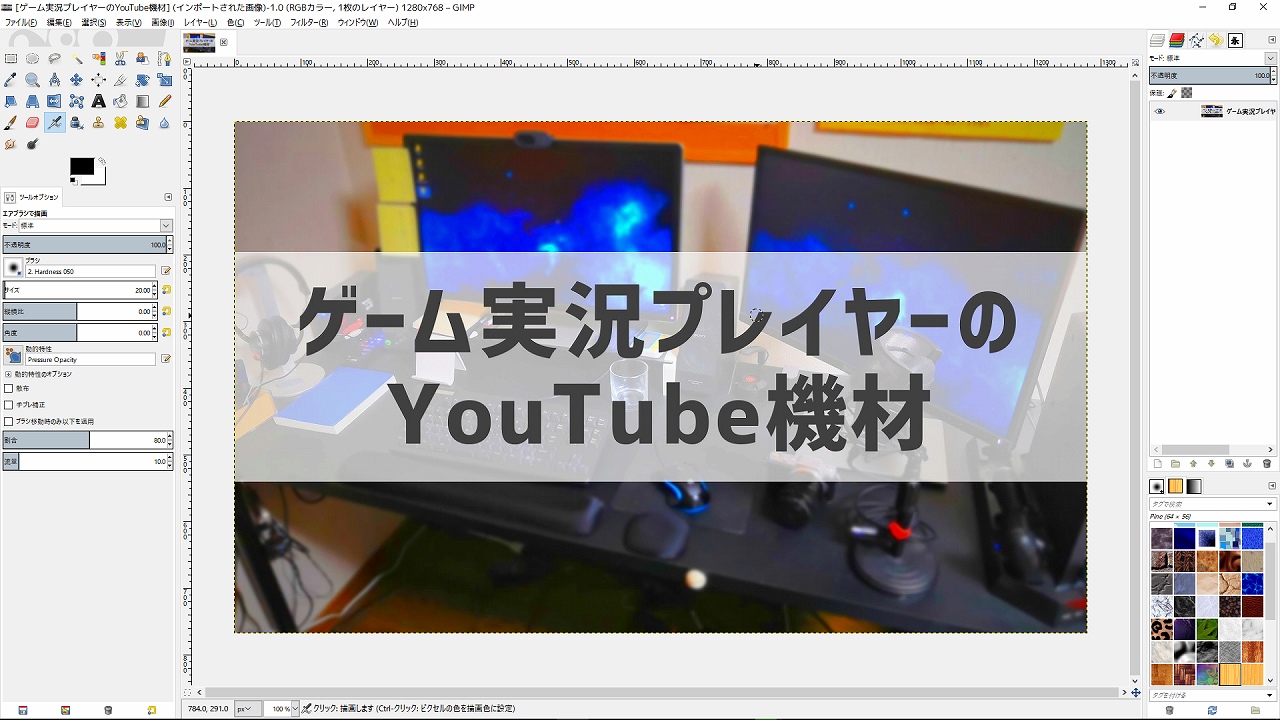Enable ブラシ移動時のみ以下を適用 checkbox

pos(9,422)
